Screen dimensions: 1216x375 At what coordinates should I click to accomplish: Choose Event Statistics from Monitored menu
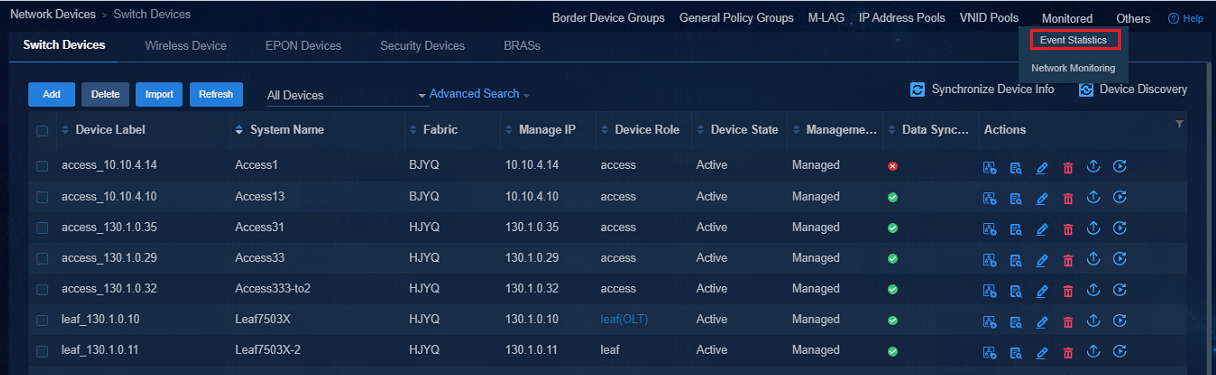(x=1073, y=41)
